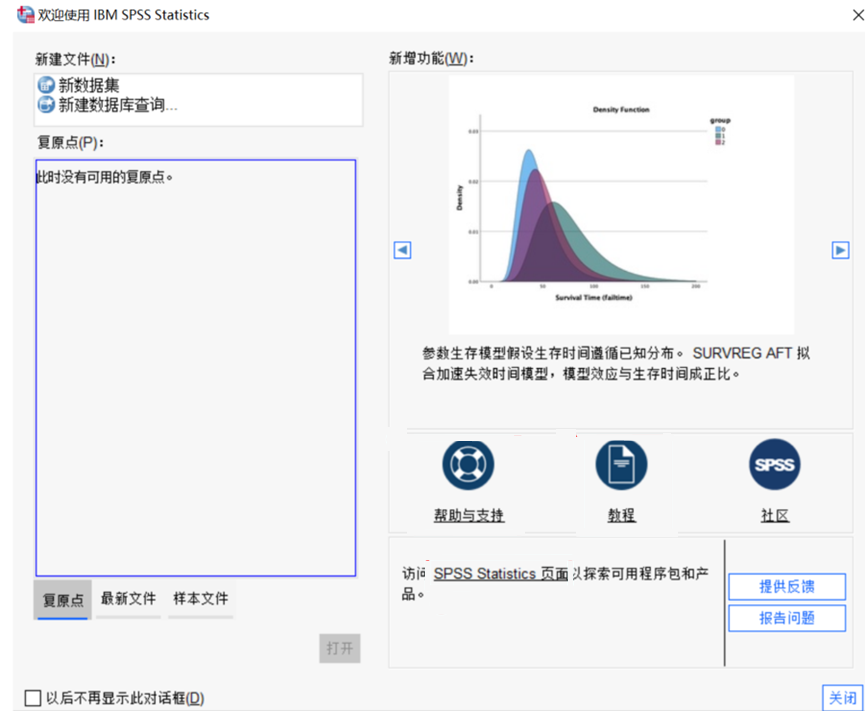Open the tutorial document icon
This screenshot has height=711, width=865.
(x=621, y=465)
